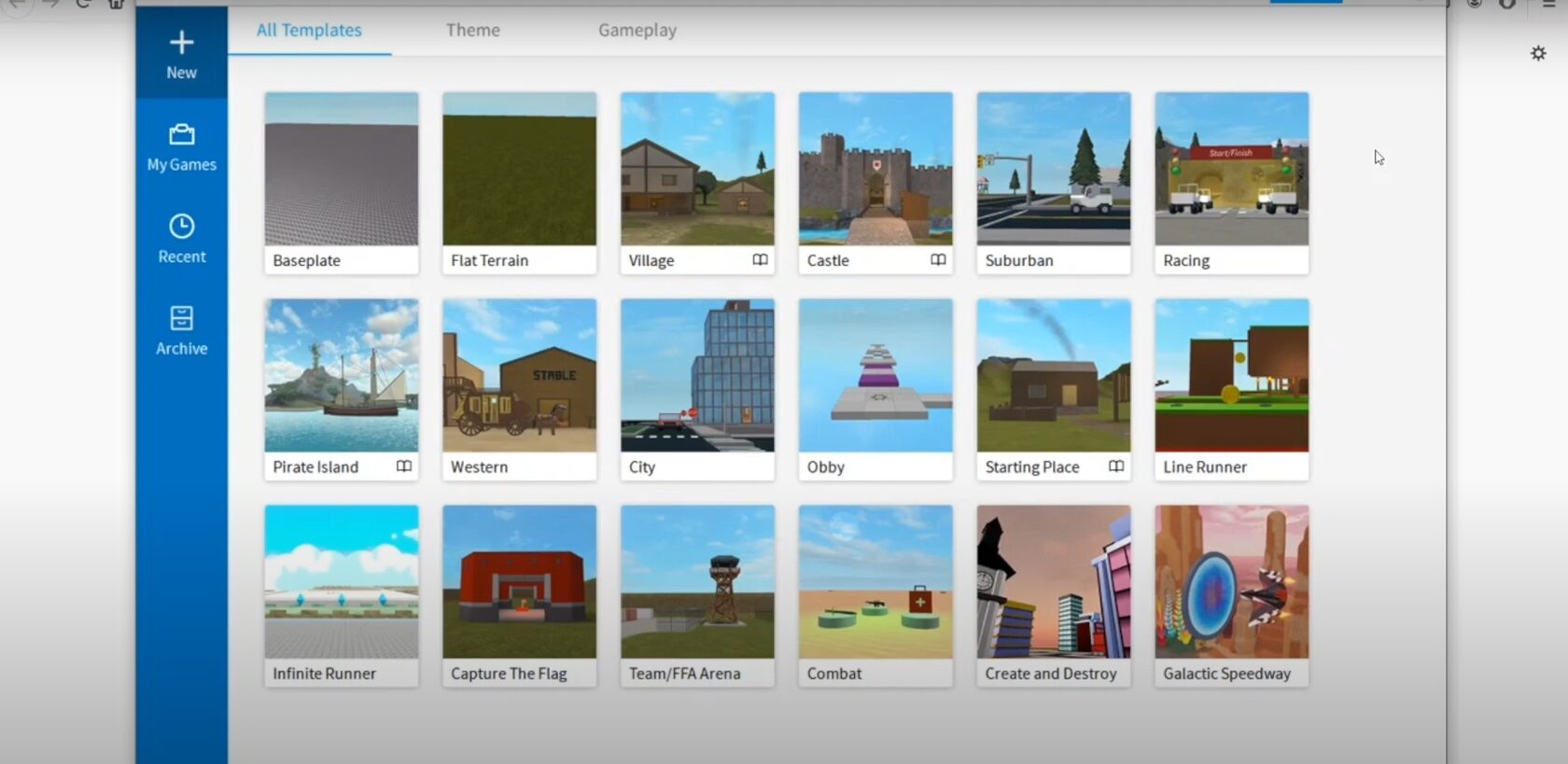This screenshot has width=1568, height=764.
Task: Open My Games briefcase icon
Action: (181, 135)
